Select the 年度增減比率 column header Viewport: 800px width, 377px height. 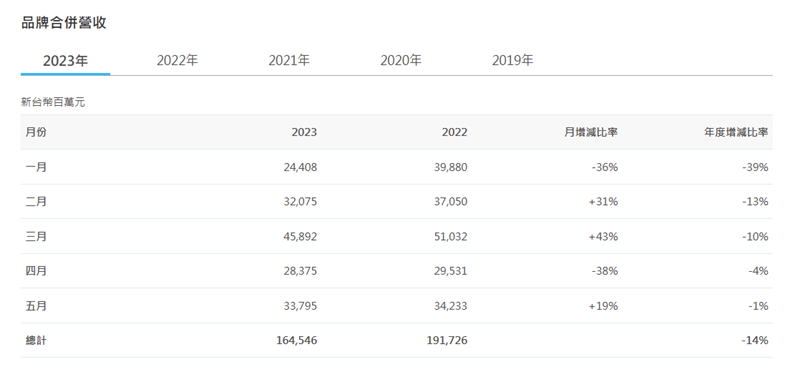[x=736, y=132]
